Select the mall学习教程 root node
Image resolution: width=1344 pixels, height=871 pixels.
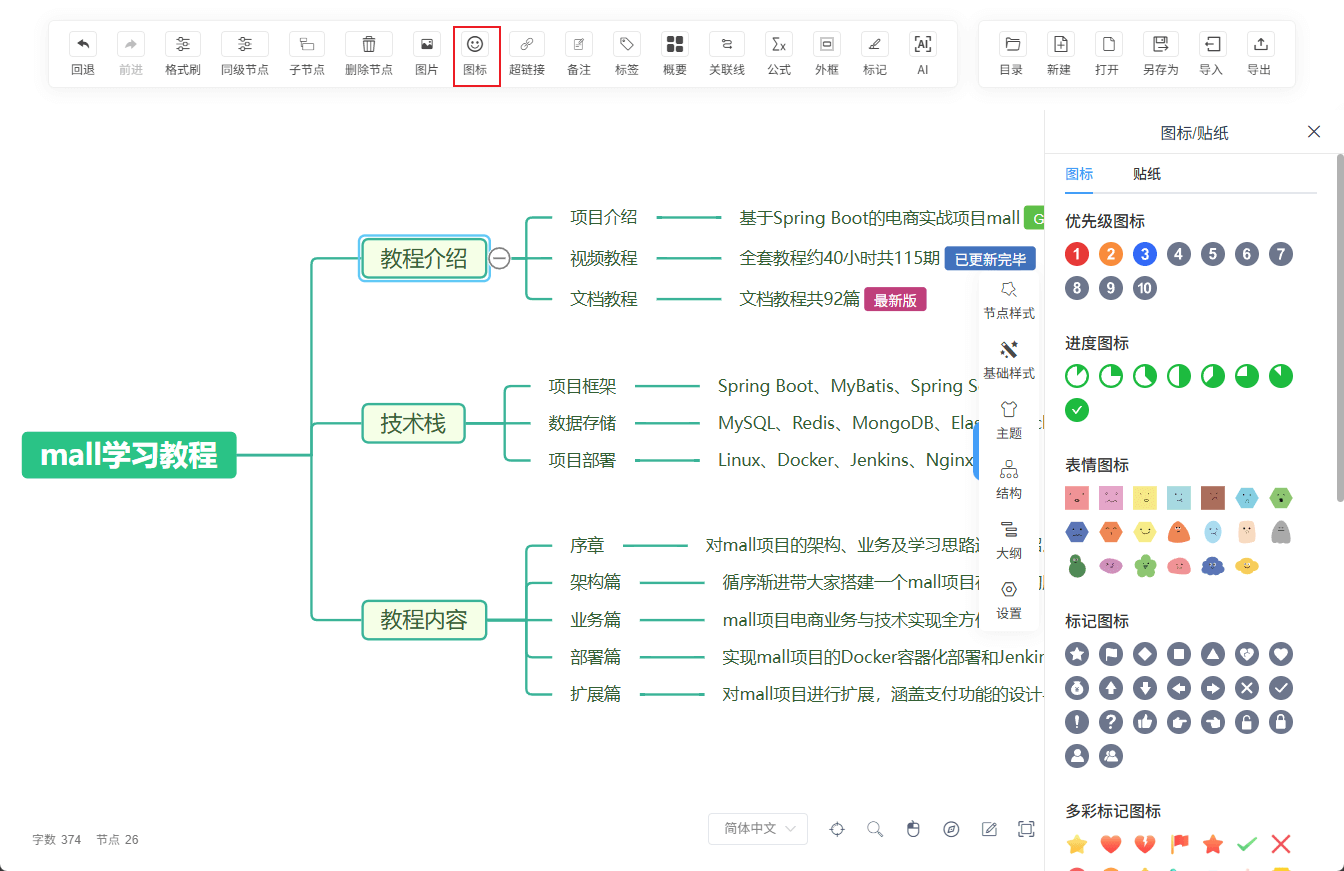pos(129,455)
